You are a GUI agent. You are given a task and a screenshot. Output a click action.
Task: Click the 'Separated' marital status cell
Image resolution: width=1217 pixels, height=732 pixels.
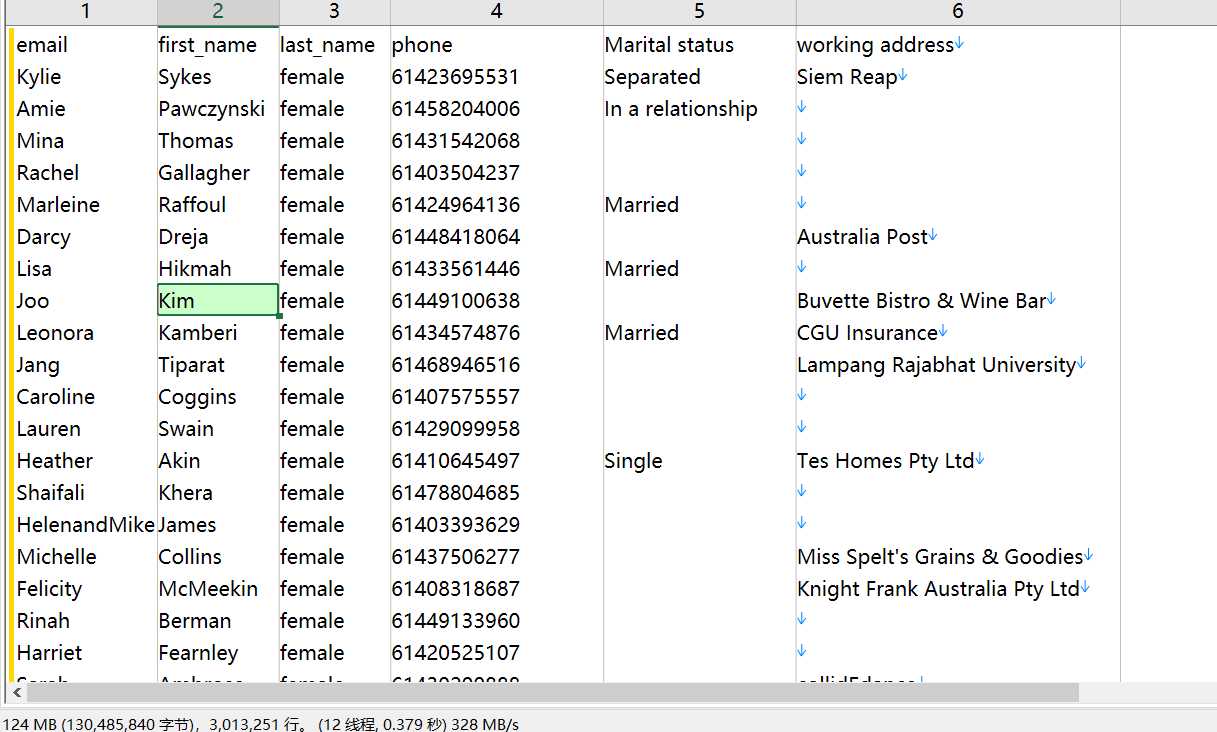(699, 77)
